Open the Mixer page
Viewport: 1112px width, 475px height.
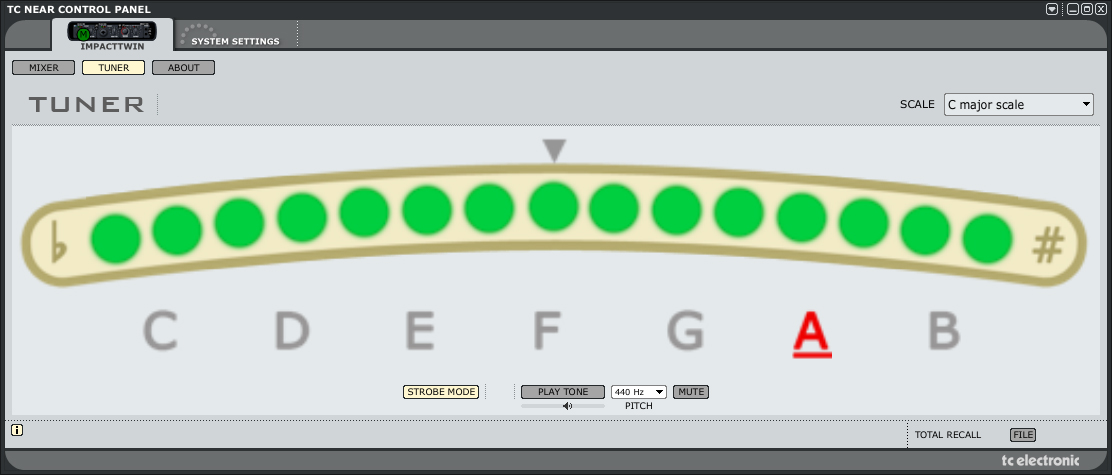pos(44,68)
